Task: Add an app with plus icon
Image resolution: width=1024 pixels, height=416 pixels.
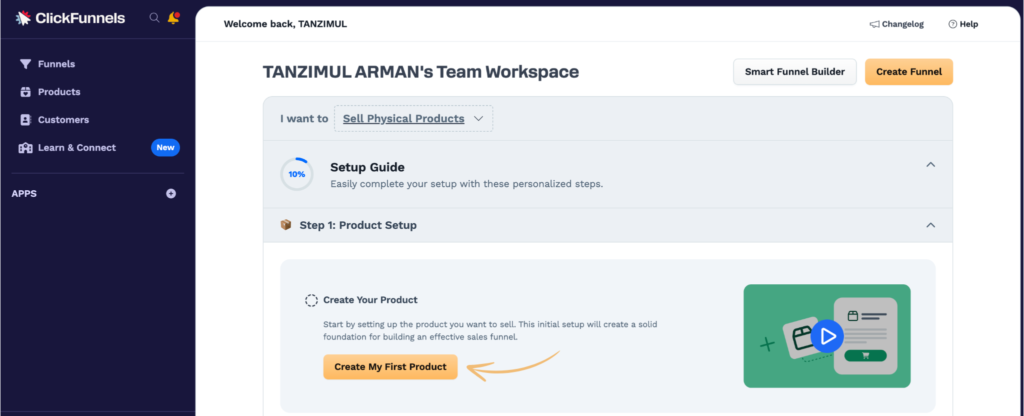Action: [171, 193]
